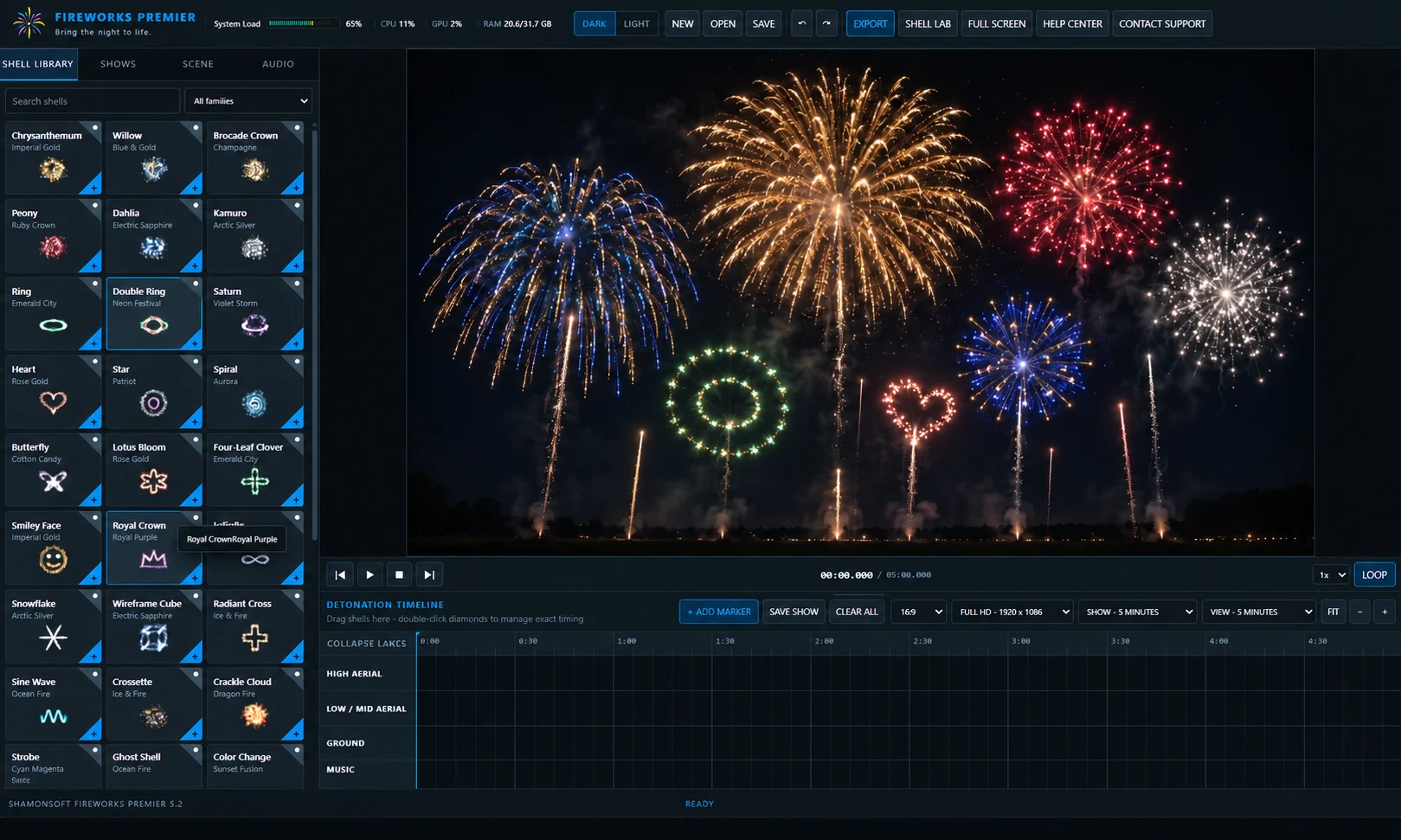The height and width of the screenshot is (840, 1401).
Task: Pick the Wireframe Cube shell
Action: (154, 626)
